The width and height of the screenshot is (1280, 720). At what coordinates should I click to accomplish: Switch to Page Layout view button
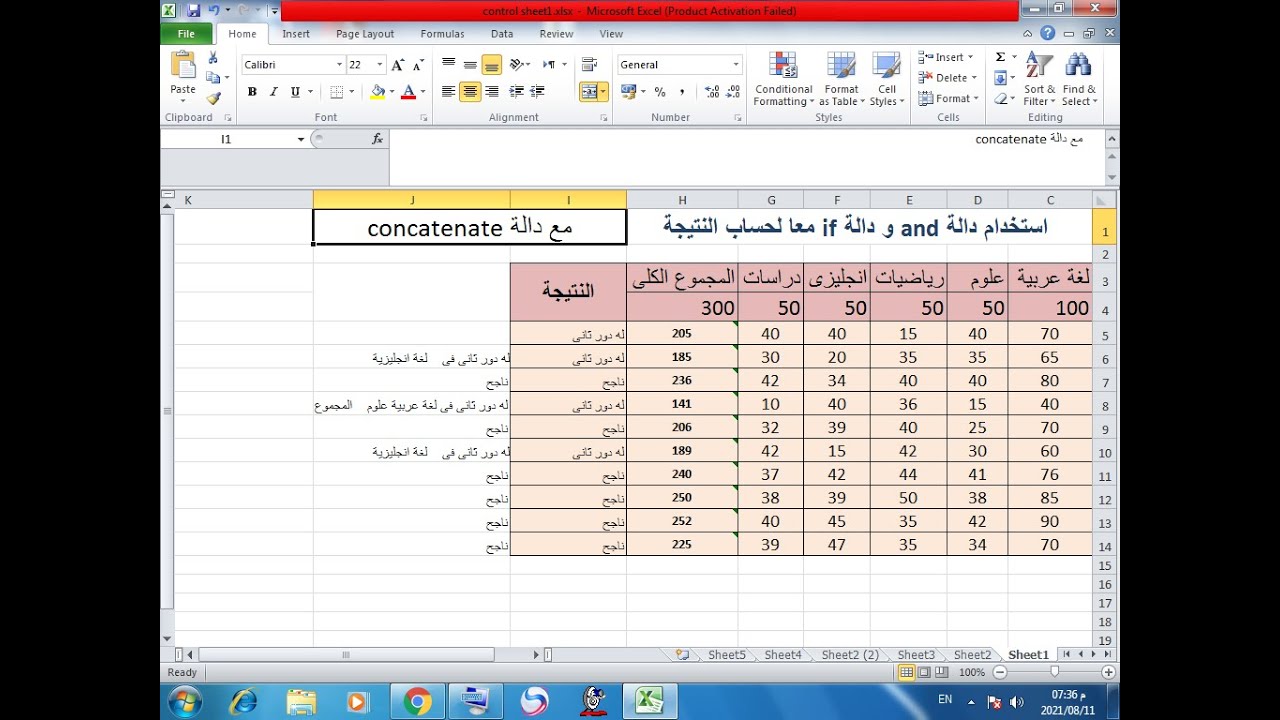(x=924, y=672)
